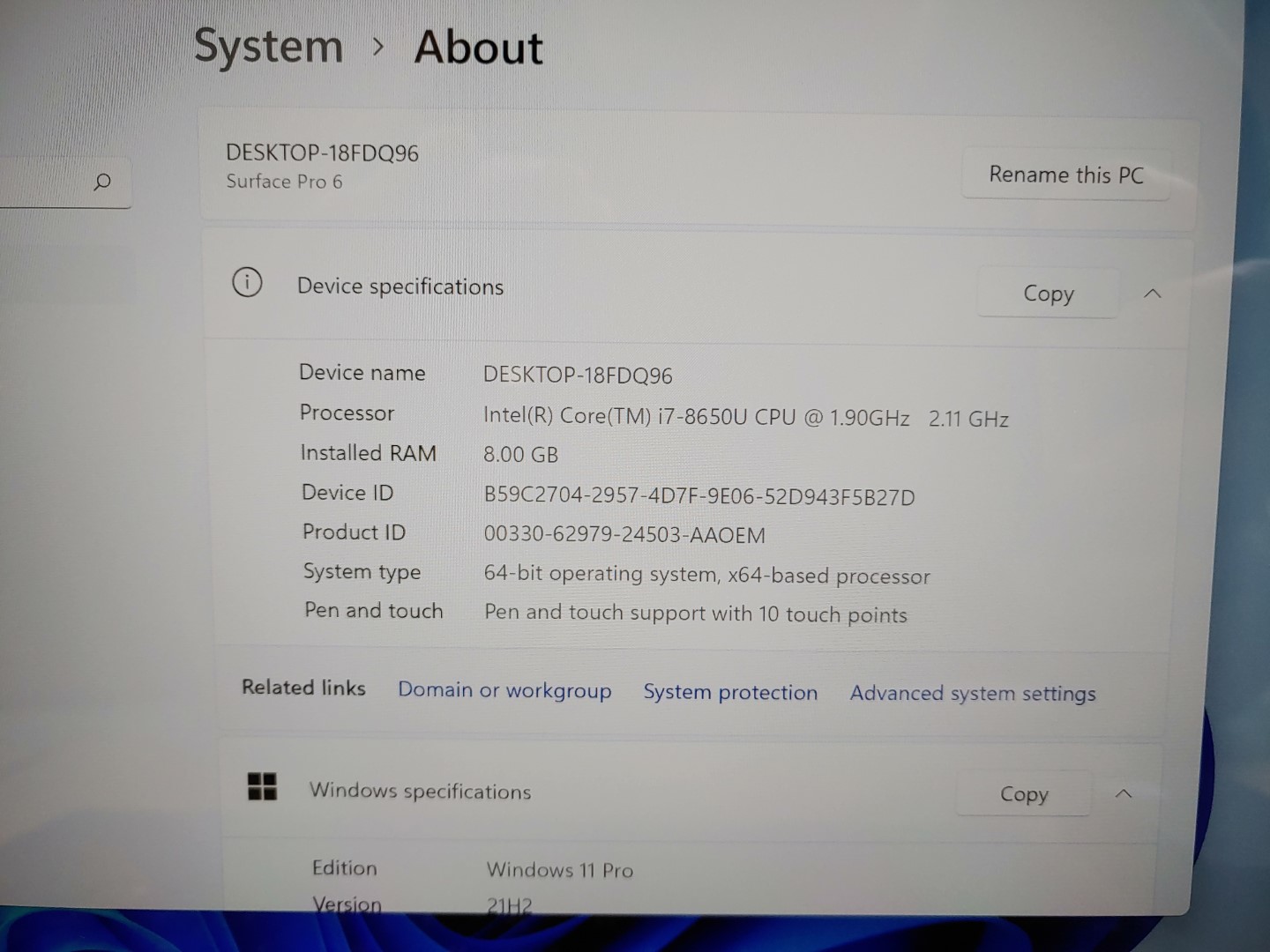
Task: Click the Installed RAM label
Action: pyautogui.click(x=368, y=453)
